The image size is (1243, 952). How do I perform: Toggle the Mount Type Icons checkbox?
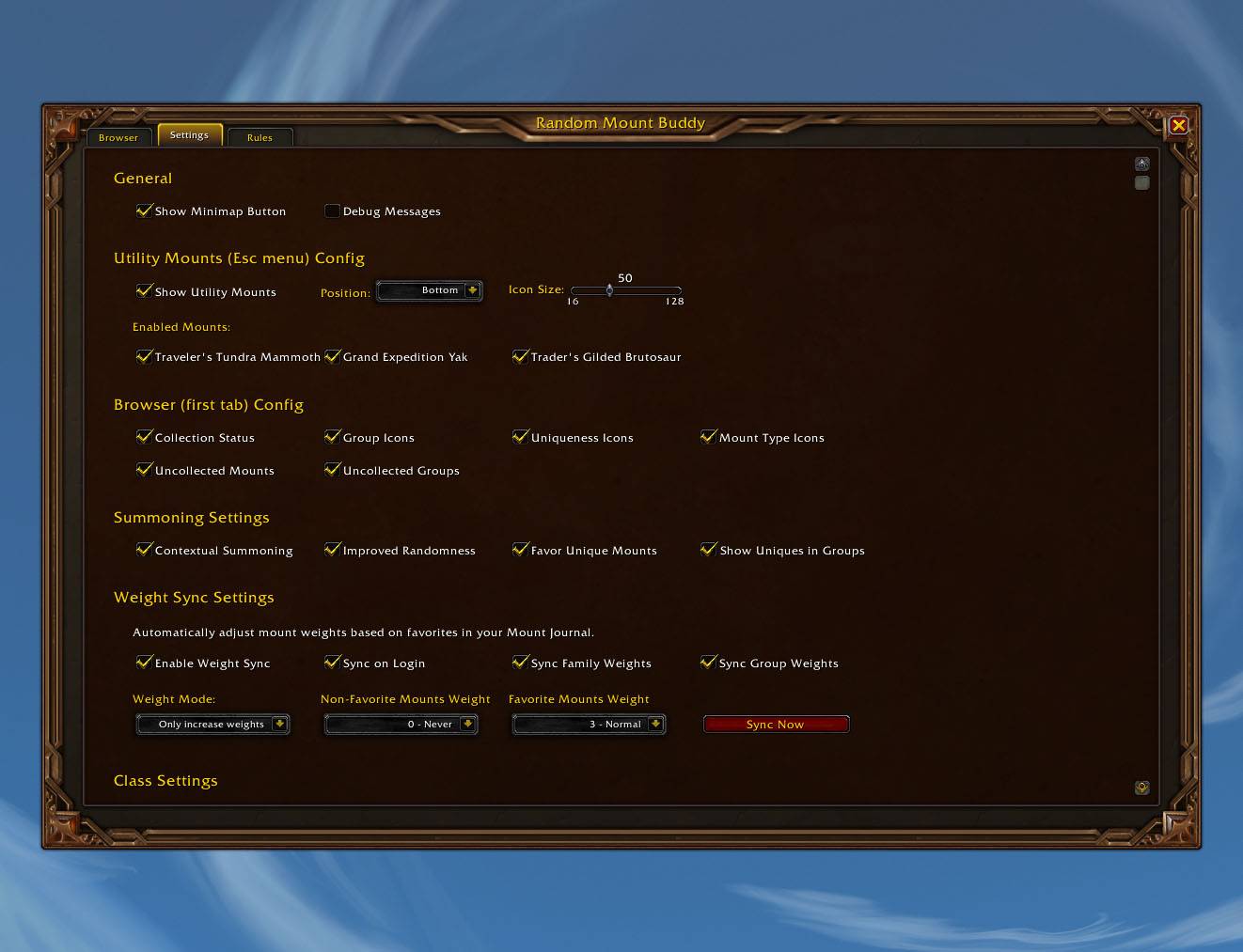(708, 437)
